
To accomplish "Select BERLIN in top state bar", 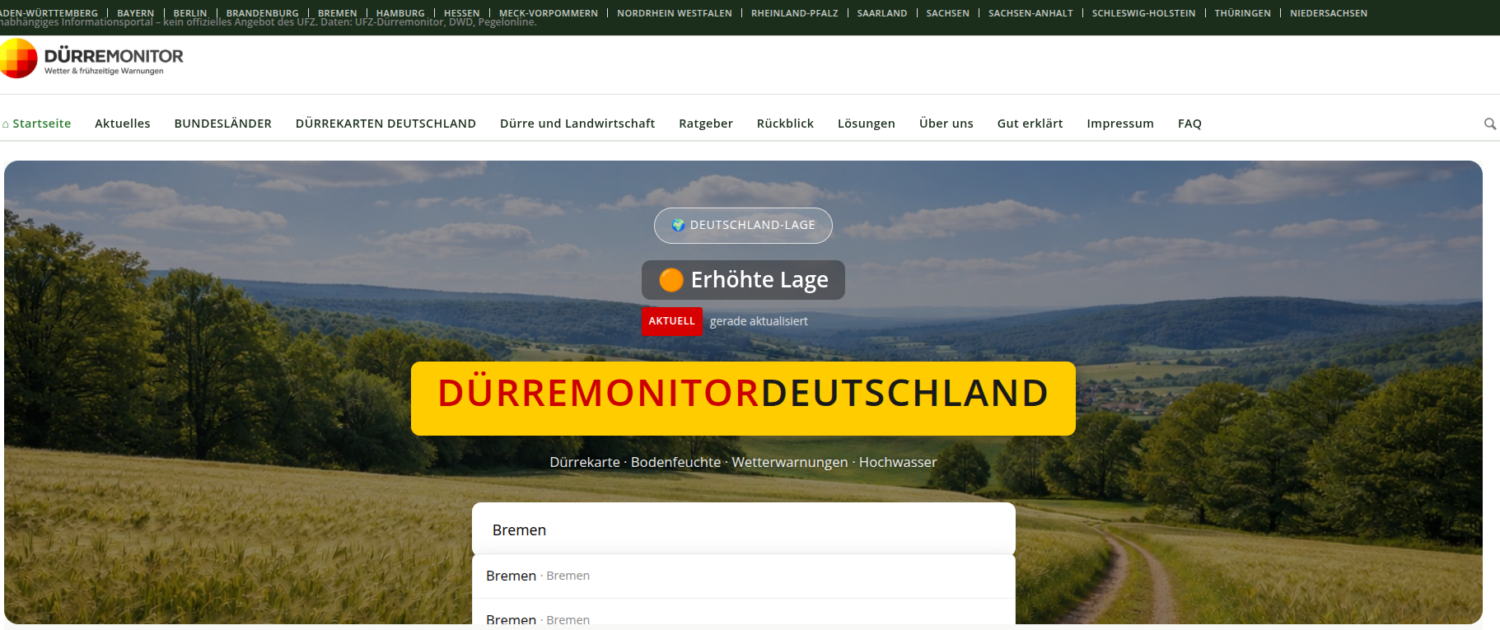I will [190, 13].
